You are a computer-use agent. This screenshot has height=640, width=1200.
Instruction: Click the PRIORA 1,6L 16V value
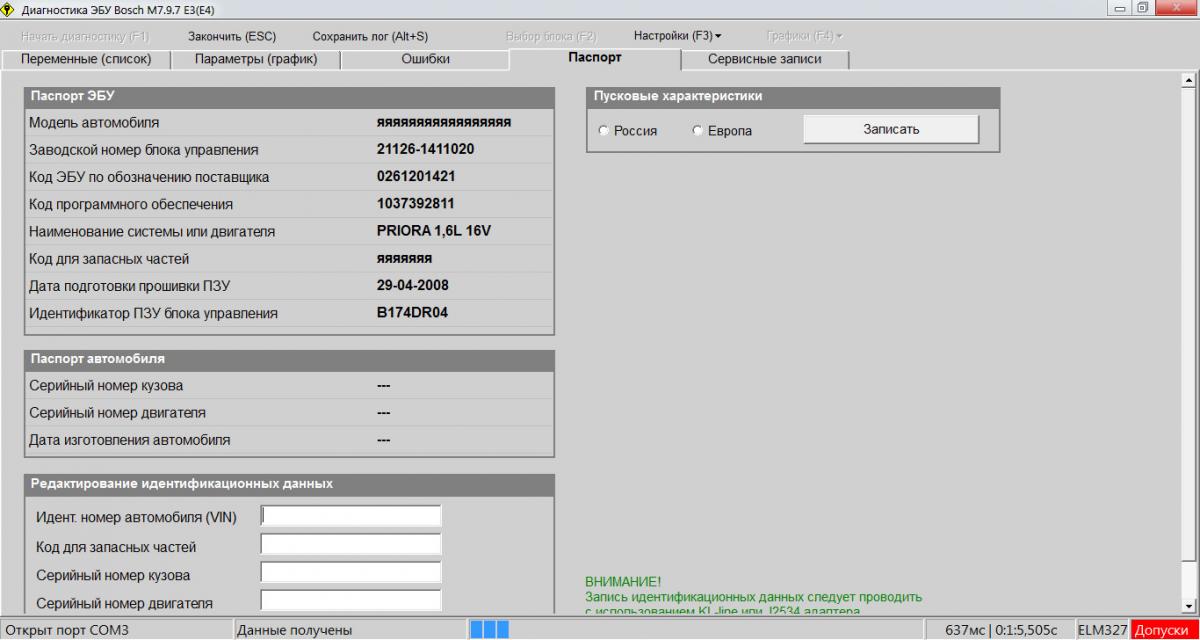[434, 231]
